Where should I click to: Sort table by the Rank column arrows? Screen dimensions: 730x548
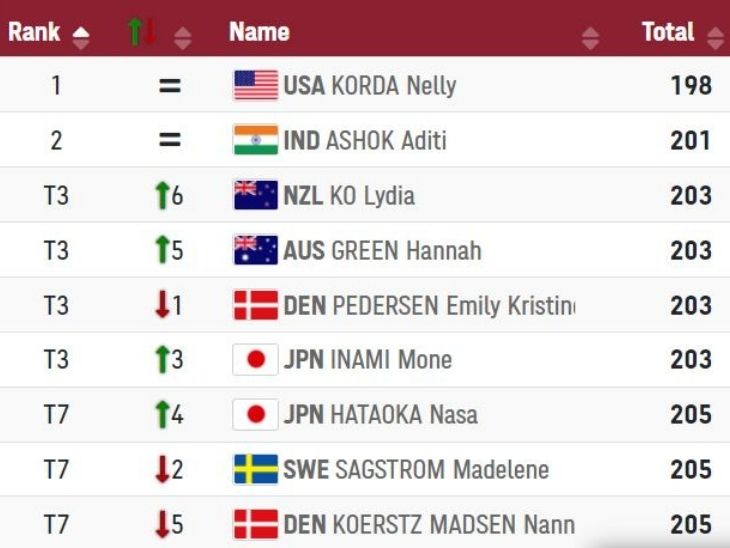click(81, 37)
